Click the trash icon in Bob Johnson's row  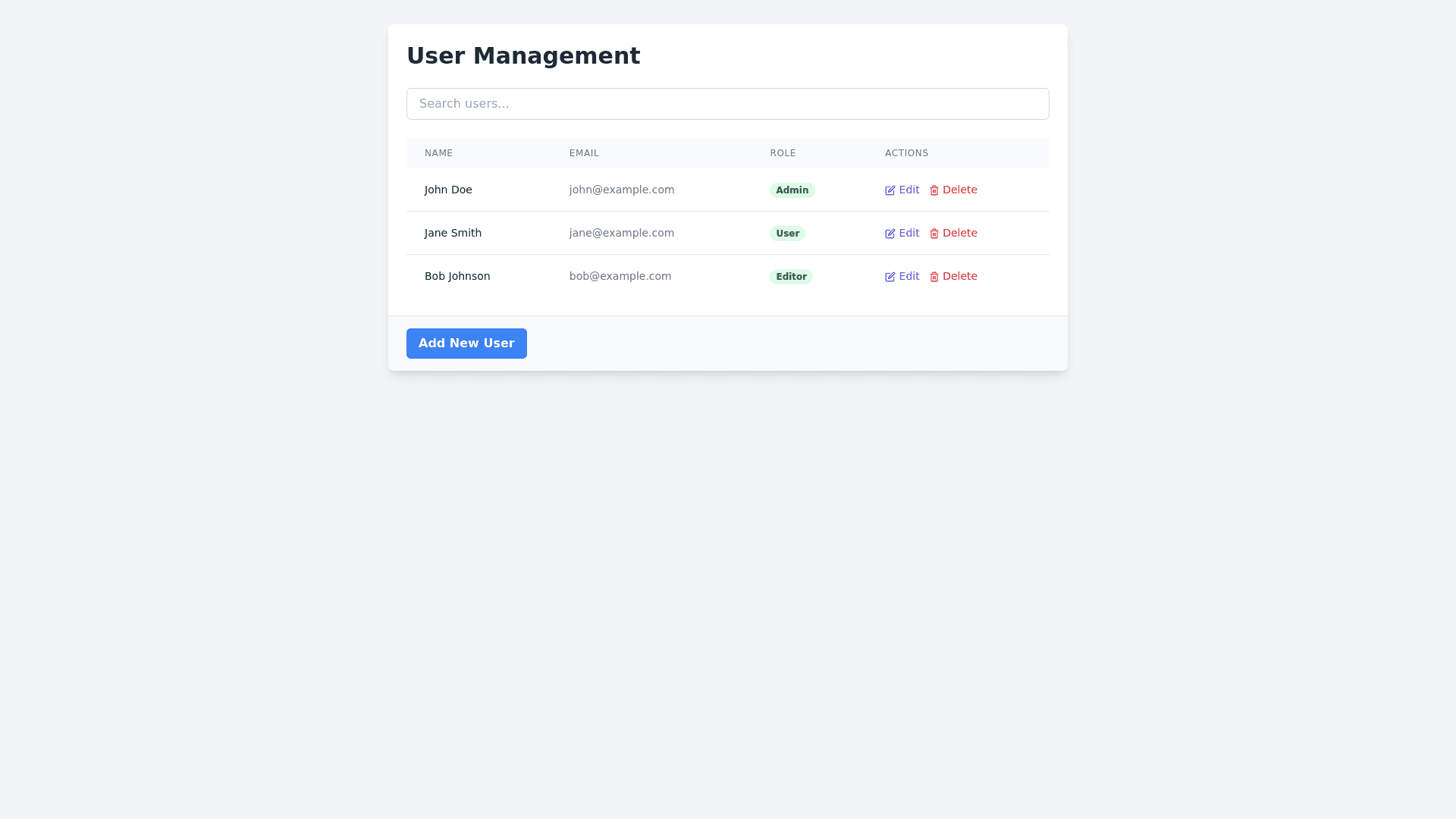tap(934, 277)
